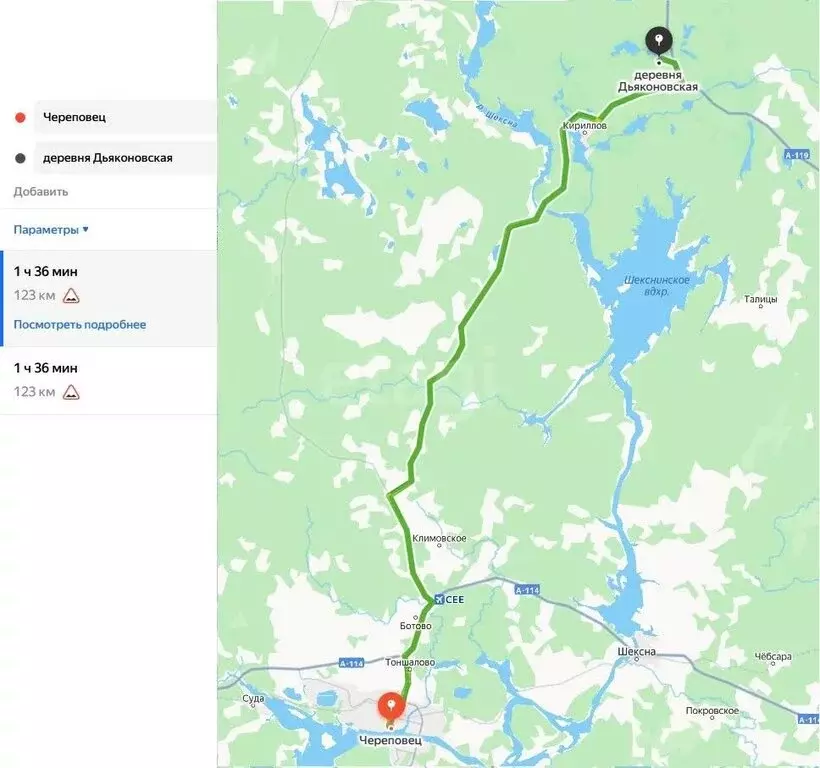The image size is (820, 768).
Task: Click the Шекснинское вдхр. reservoir label
Action: (657, 285)
